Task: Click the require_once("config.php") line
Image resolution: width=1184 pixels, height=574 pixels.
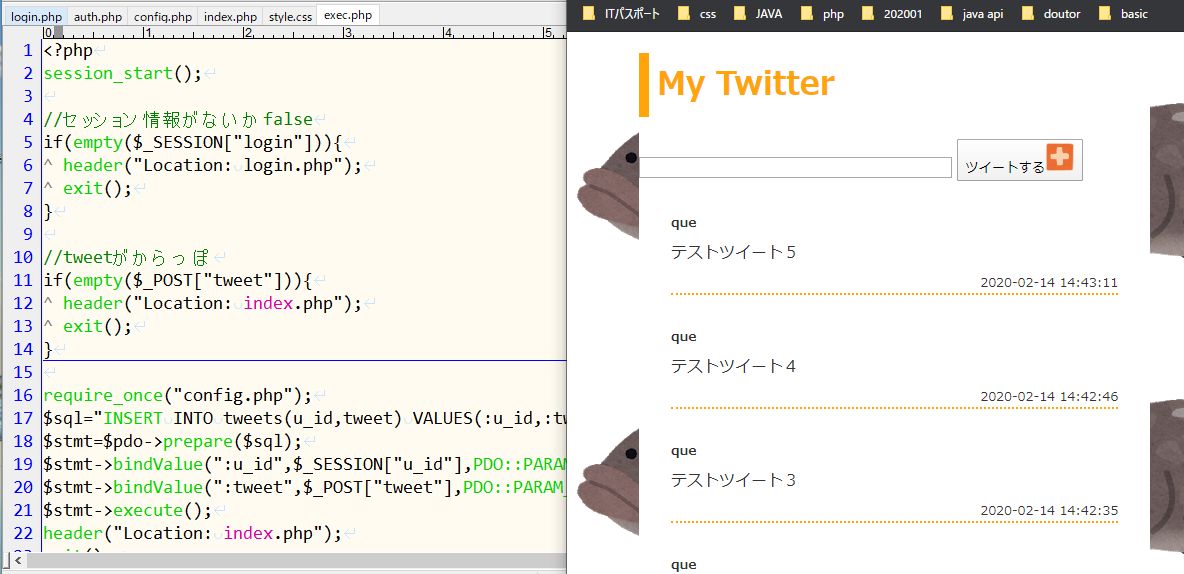Action: pyautogui.click(x=178, y=396)
